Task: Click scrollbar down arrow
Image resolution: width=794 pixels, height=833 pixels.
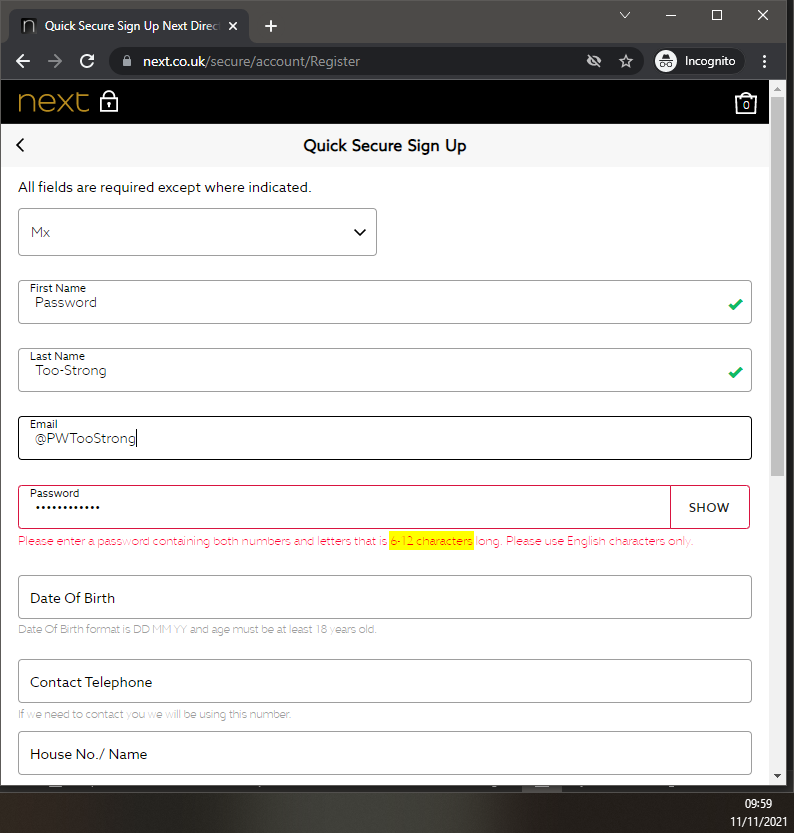Action: (778, 776)
